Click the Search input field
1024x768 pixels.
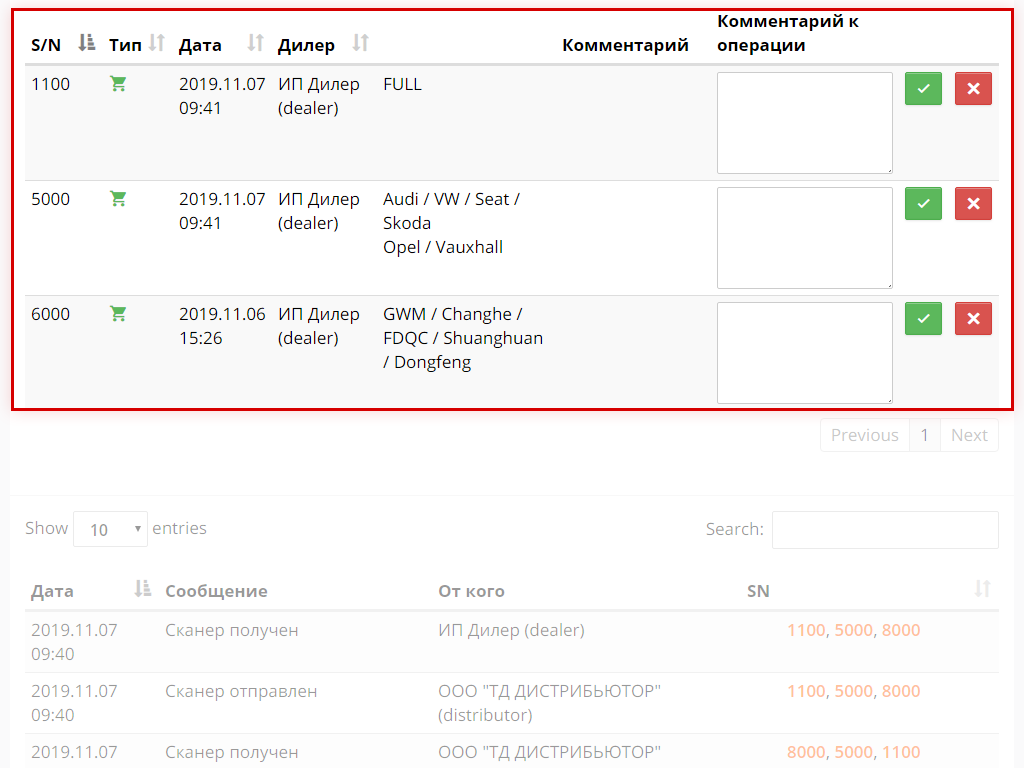pyautogui.click(x=884, y=530)
